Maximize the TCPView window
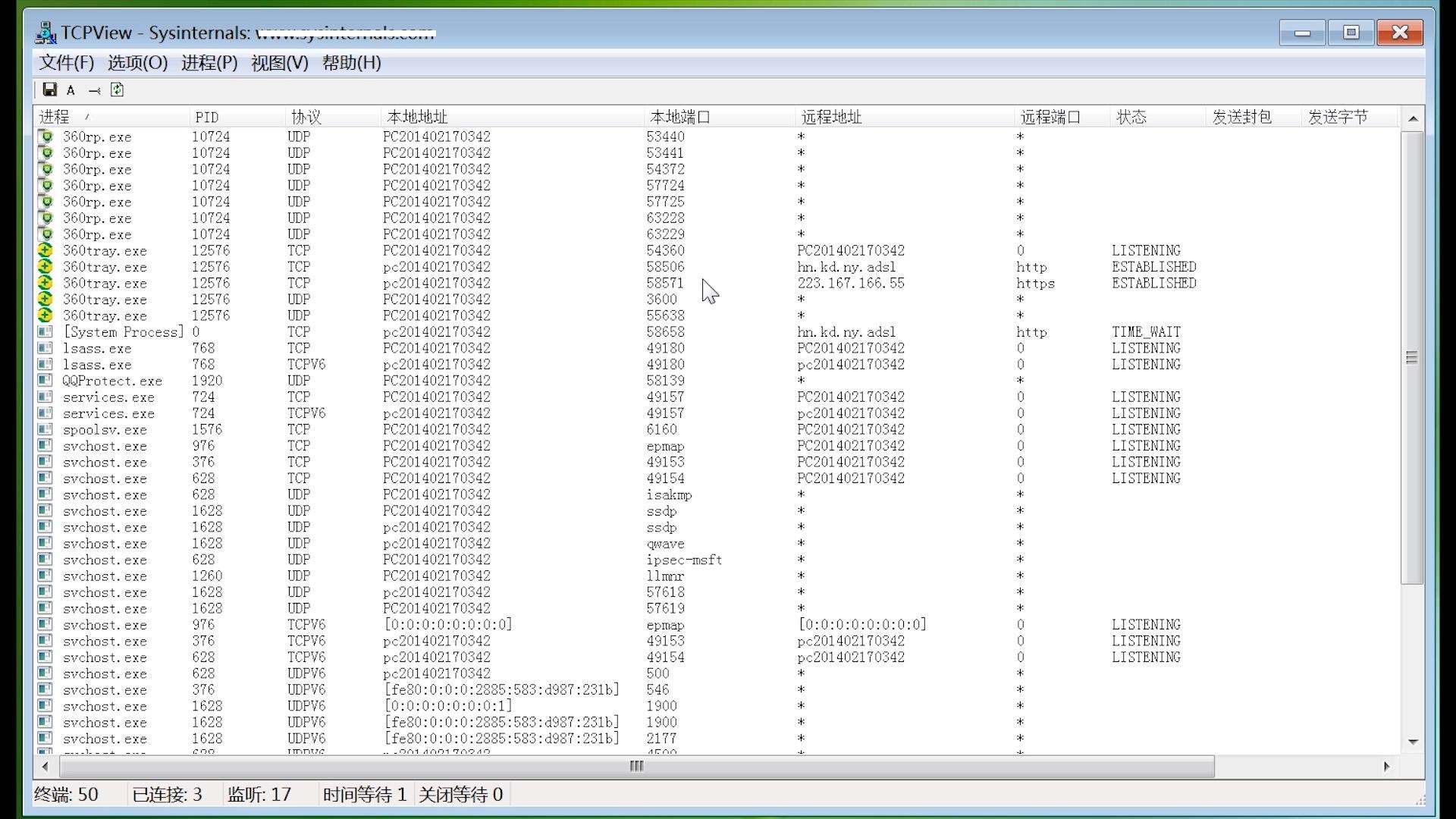Image resolution: width=1456 pixels, height=819 pixels. (1351, 33)
